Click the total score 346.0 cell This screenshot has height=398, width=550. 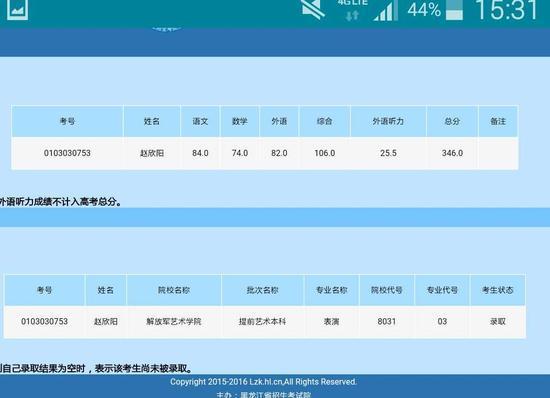[x=452, y=153]
